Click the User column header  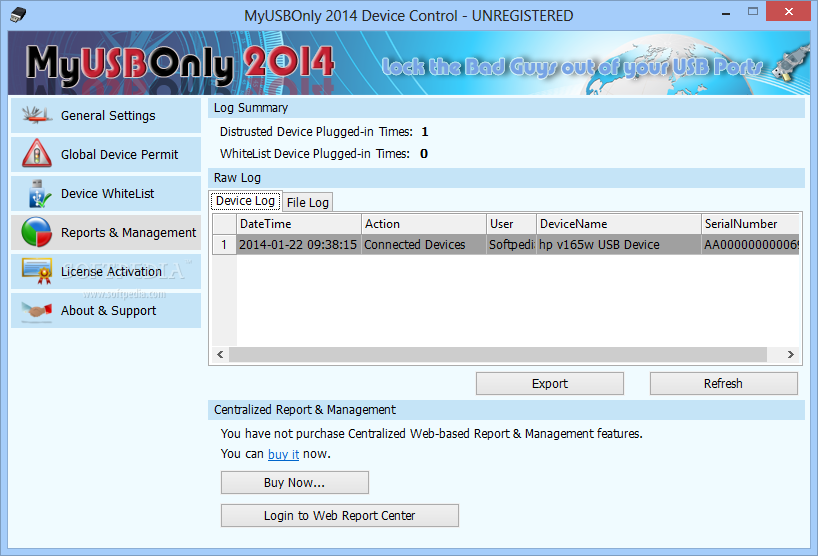coord(511,224)
